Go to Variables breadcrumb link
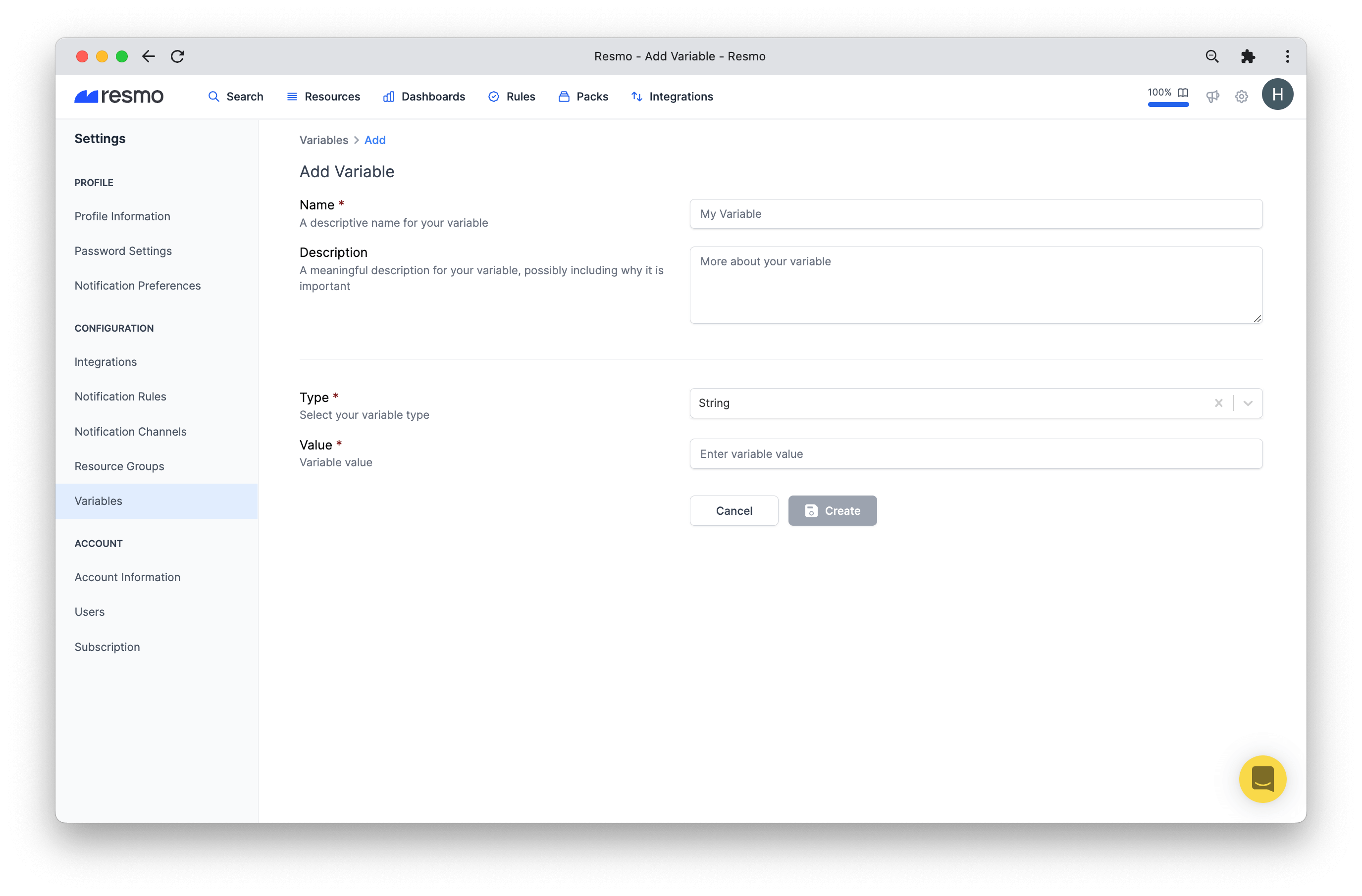Image resolution: width=1362 pixels, height=896 pixels. 323,140
